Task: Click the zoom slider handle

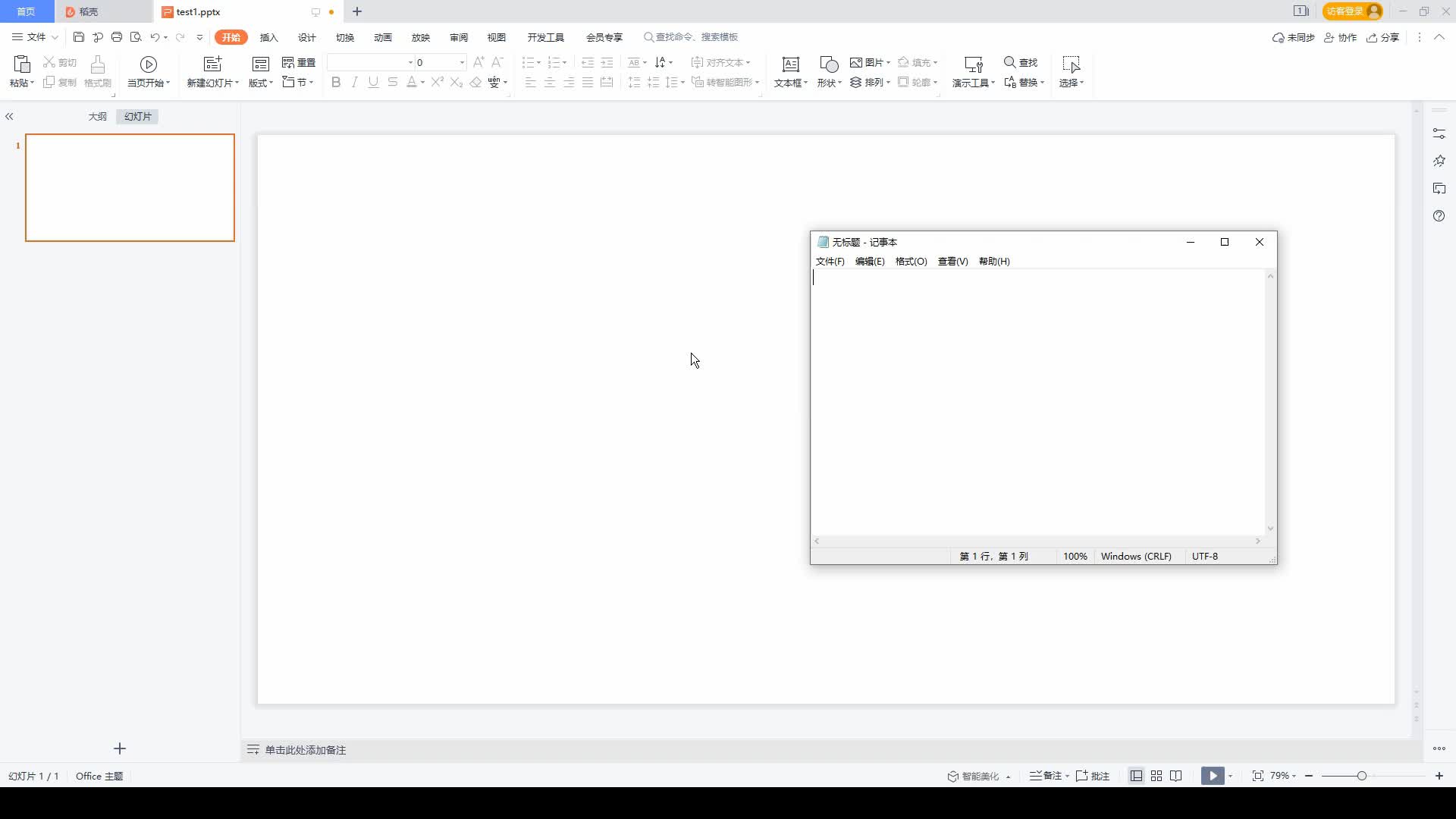Action: click(1362, 776)
